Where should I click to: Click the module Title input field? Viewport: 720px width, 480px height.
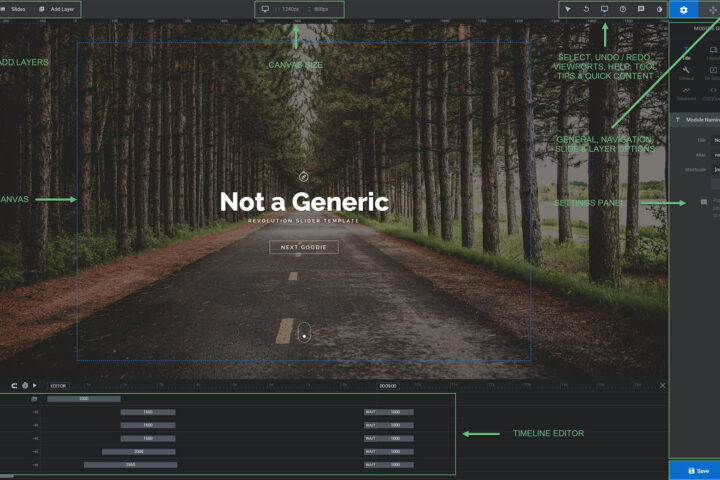[x=716, y=140]
